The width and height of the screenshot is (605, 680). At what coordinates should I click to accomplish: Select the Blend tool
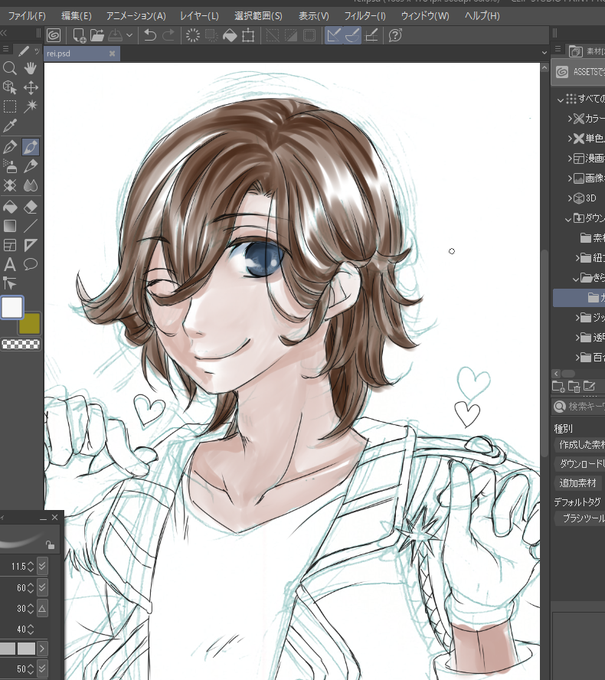pyautogui.click(x=30, y=186)
